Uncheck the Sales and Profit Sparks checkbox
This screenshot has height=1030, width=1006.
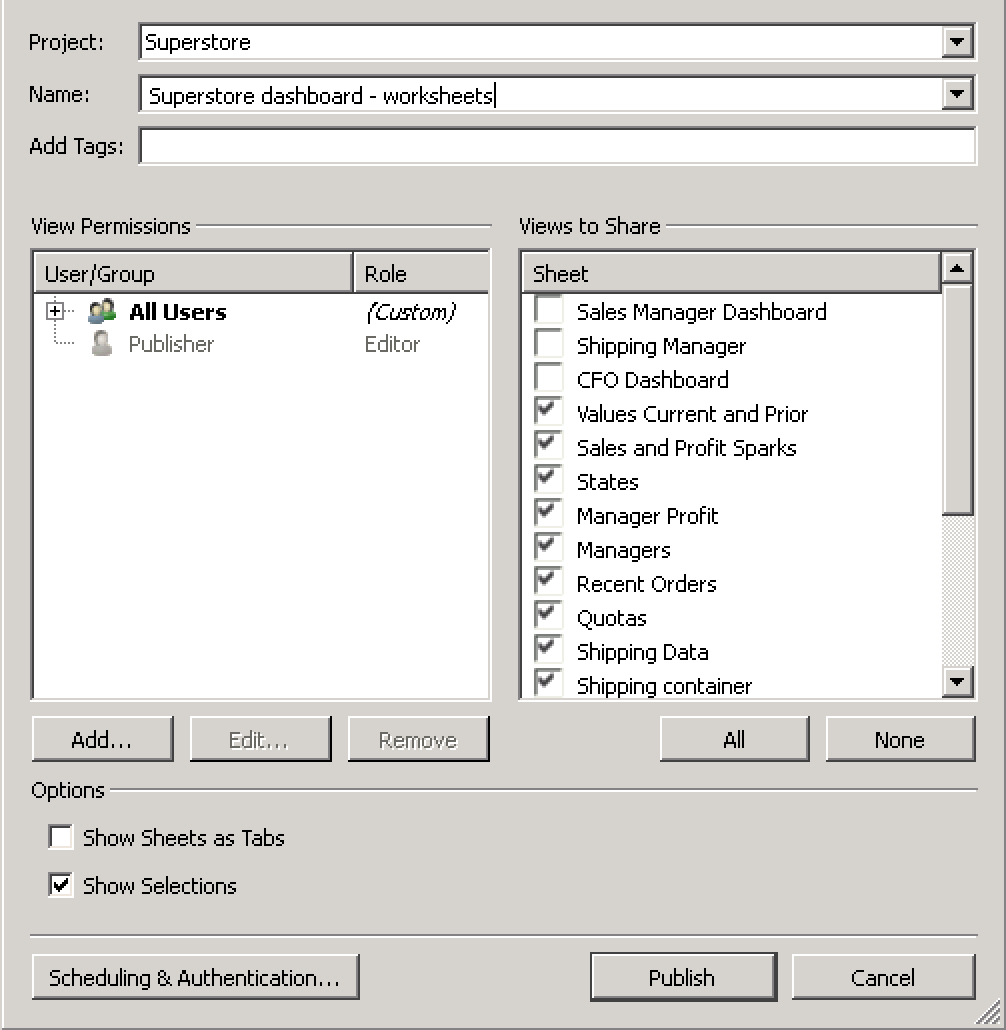549,445
